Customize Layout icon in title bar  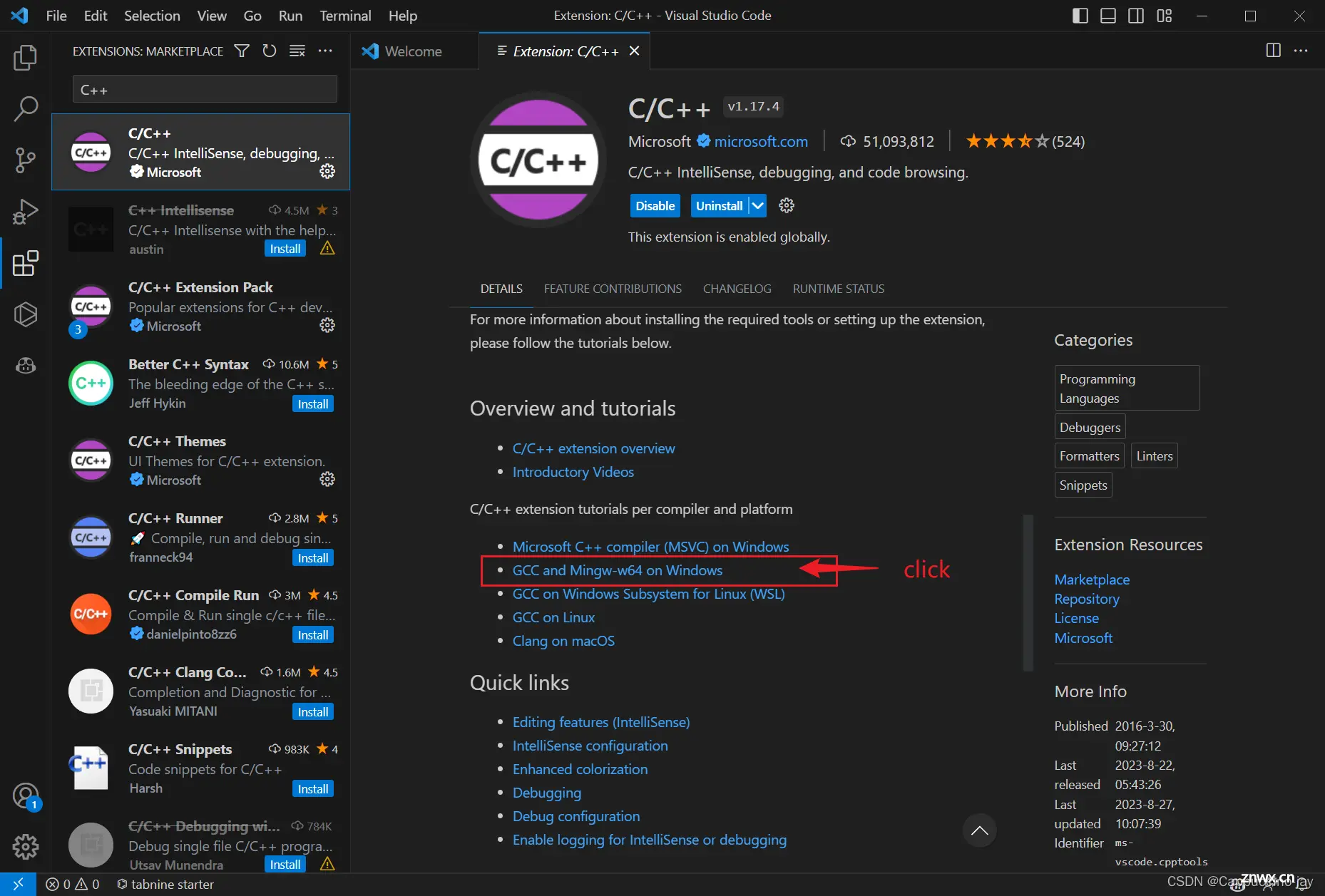click(1165, 16)
